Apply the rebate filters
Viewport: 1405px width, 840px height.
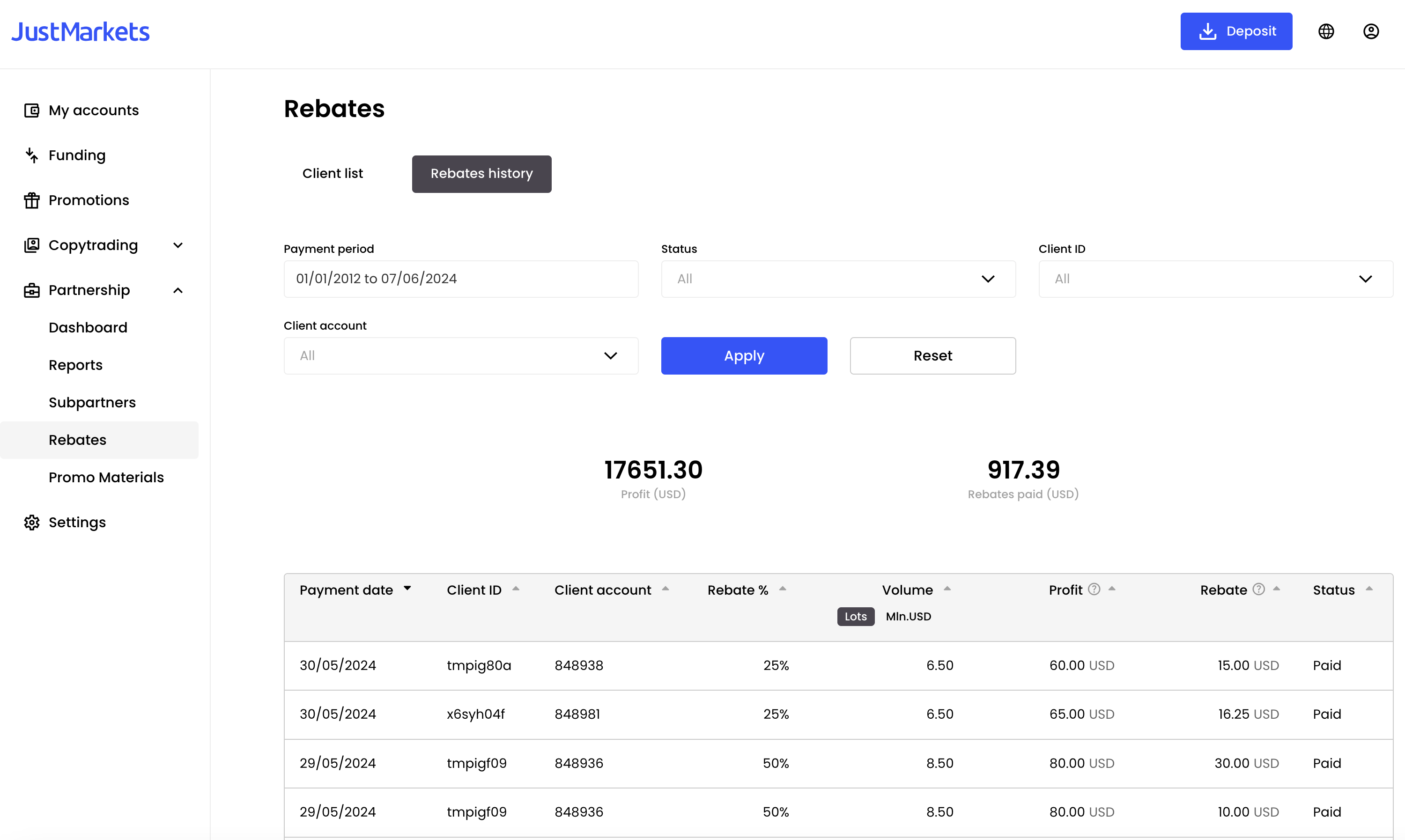point(744,355)
